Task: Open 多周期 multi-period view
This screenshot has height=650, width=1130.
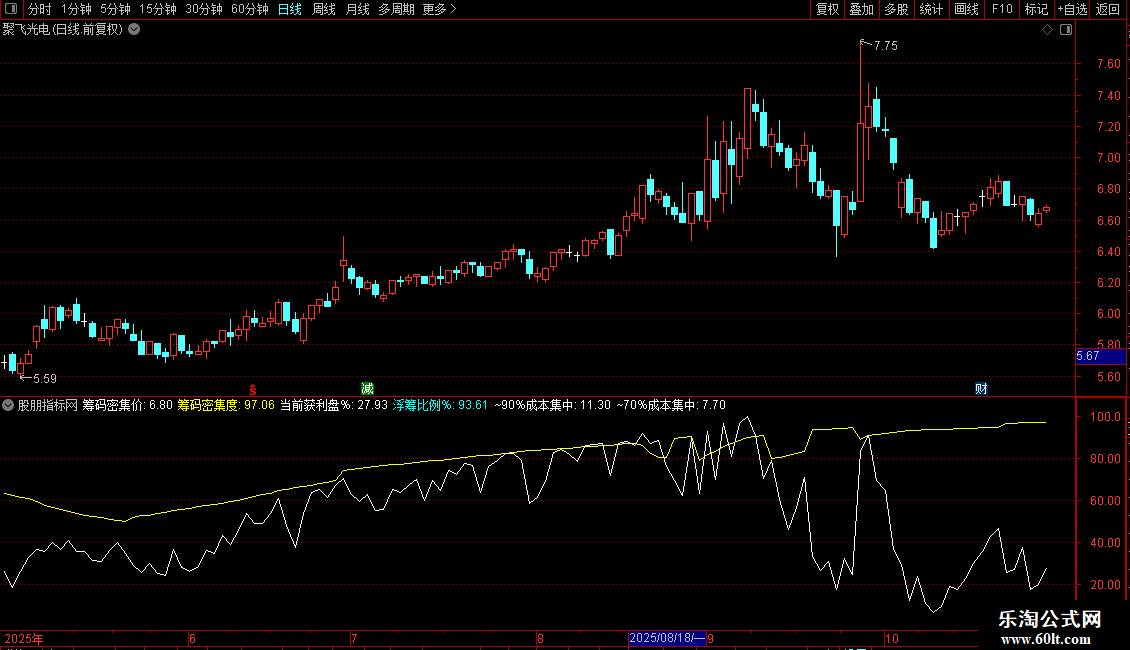Action: pos(396,9)
